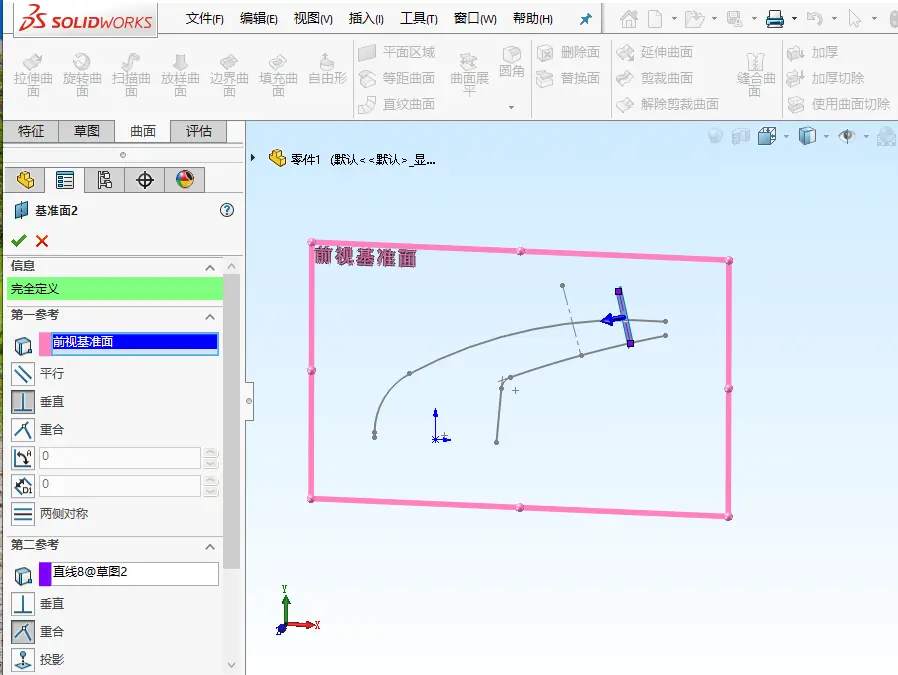Click the 平面区域 command
The height and width of the screenshot is (675, 898).
click(x=396, y=53)
